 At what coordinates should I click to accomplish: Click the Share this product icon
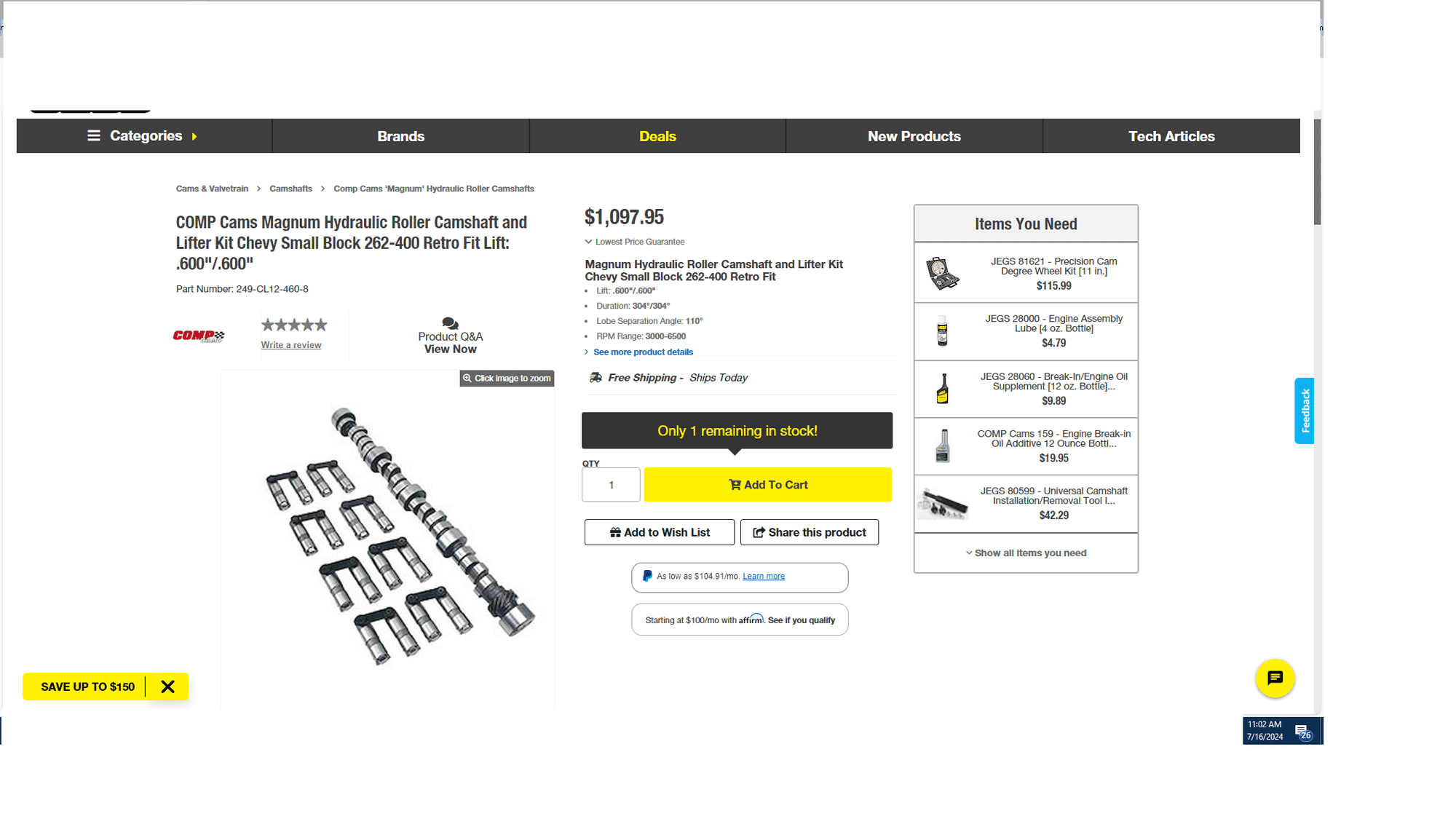coord(758,531)
